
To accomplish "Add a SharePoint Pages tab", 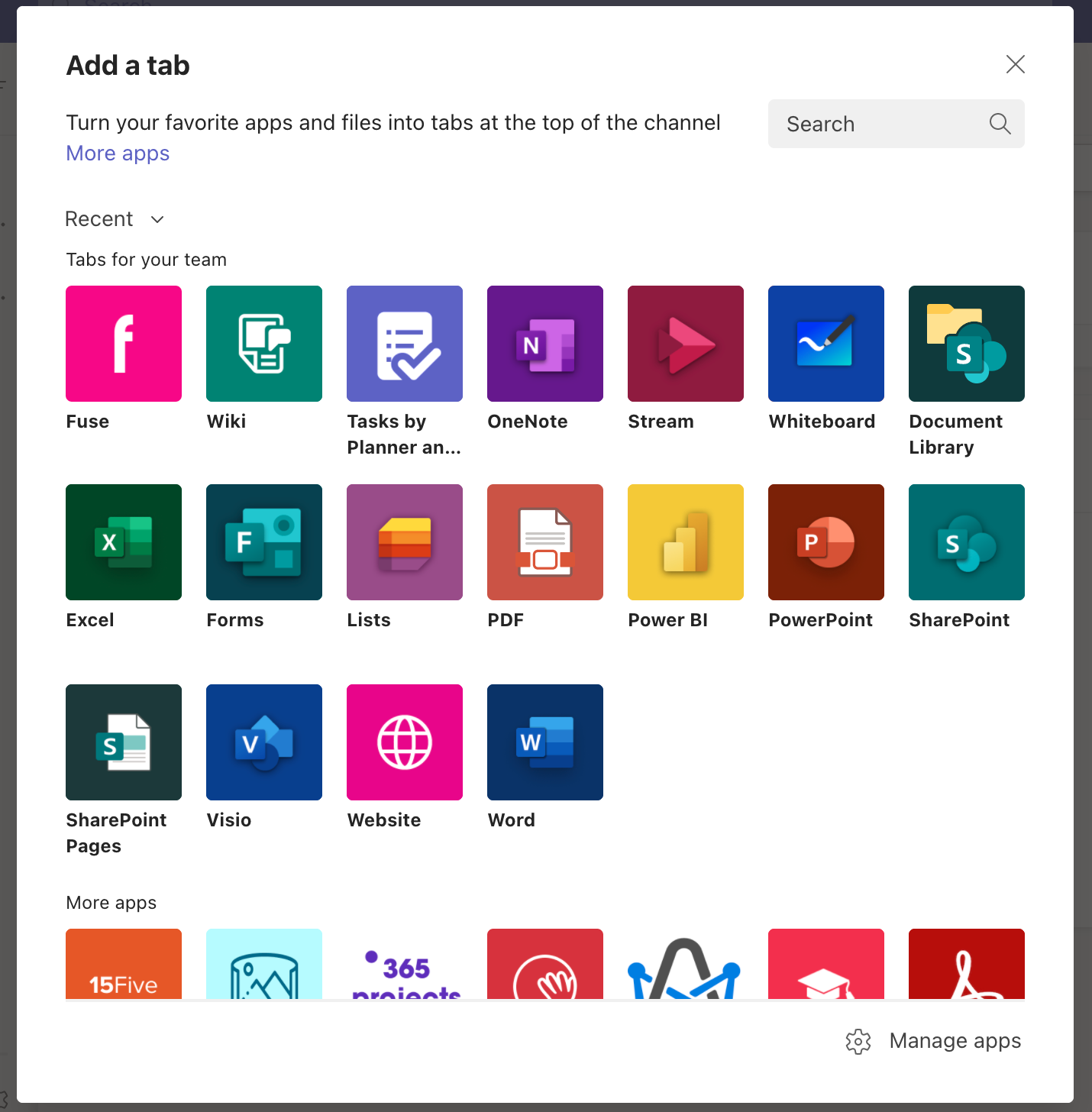I will (x=123, y=742).
